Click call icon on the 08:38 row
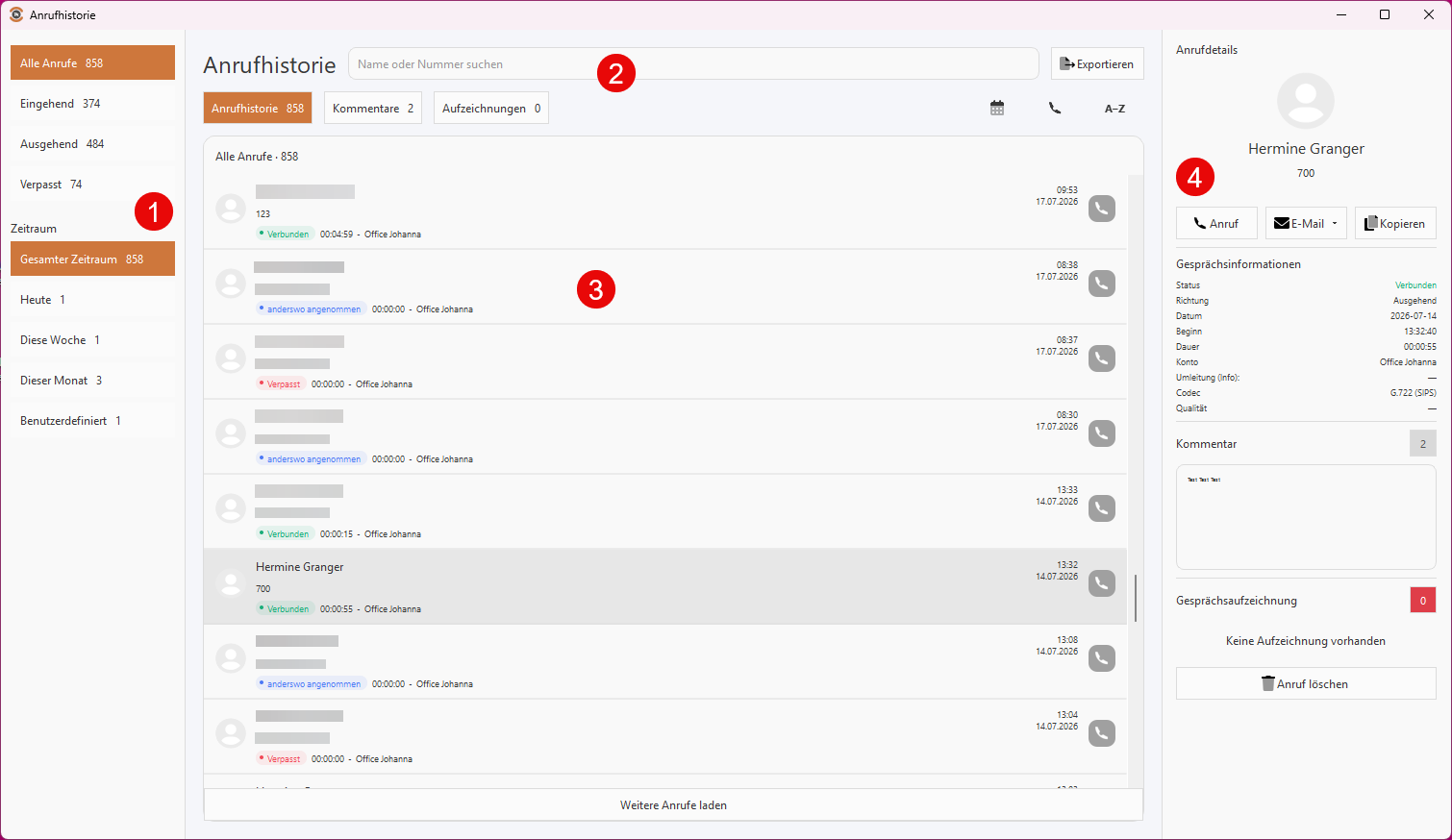The height and width of the screenshot is (840, 1452). (1102, 284)
